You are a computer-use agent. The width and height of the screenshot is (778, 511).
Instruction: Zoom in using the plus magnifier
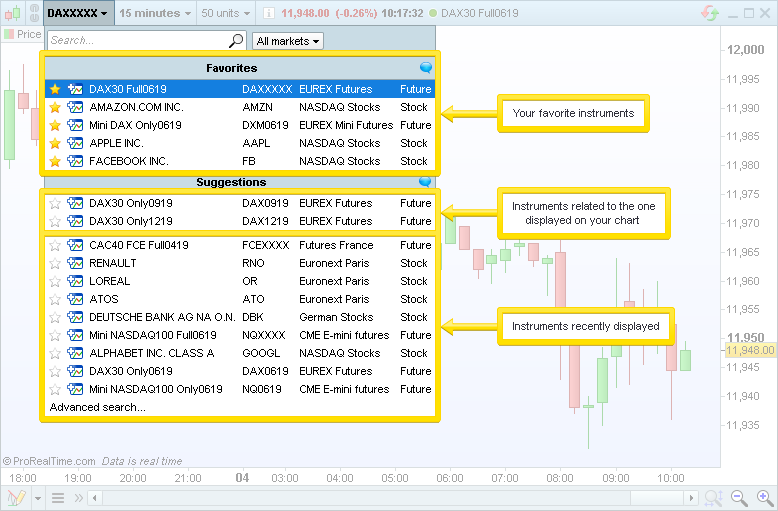(x=765, y=497)
